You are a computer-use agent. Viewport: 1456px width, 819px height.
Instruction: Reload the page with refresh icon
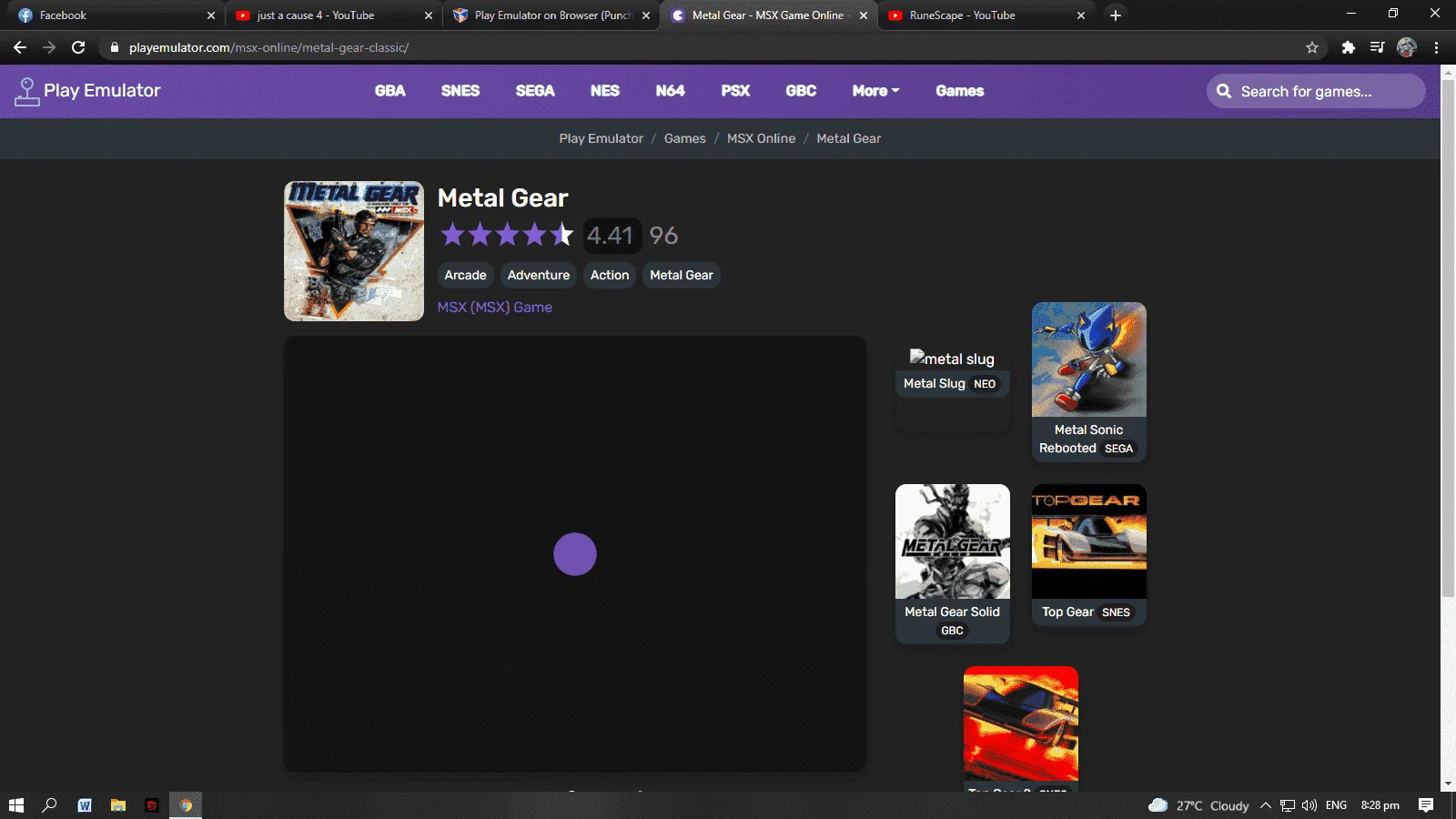[x=78, y=47]
